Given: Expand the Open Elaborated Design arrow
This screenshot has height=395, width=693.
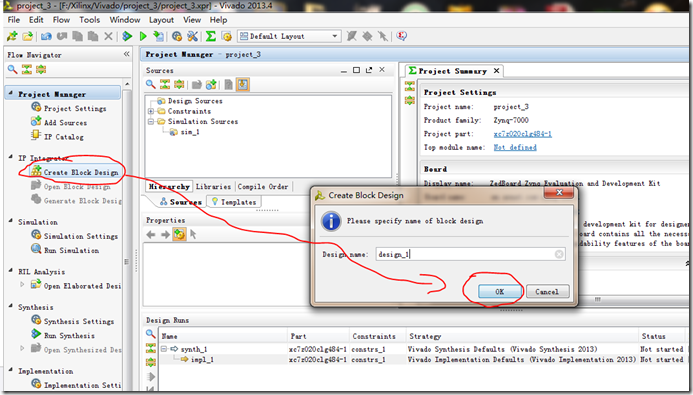Looking at the screenshot, I should (x=22, y=285).
